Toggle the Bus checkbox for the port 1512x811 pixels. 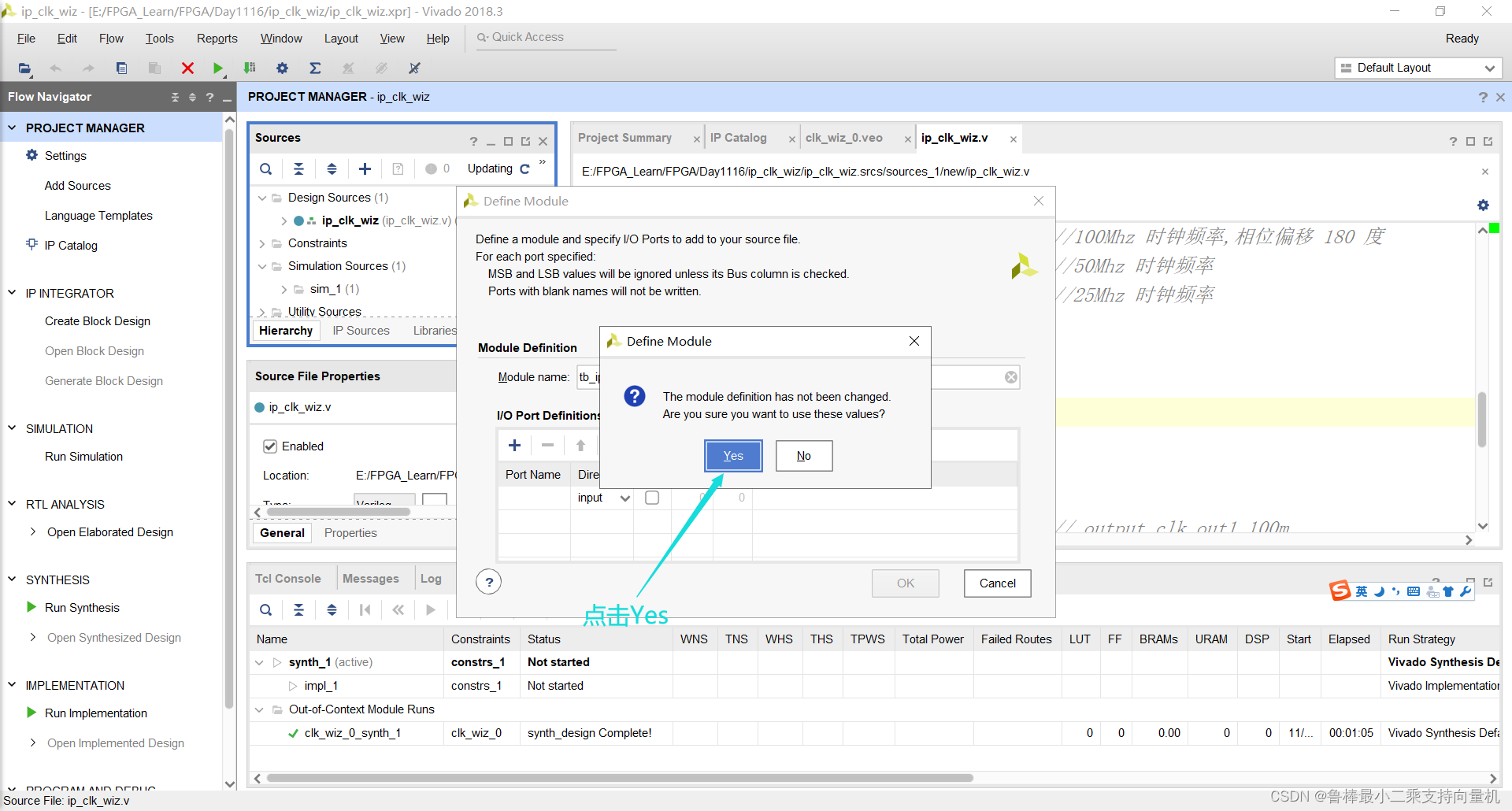[x=652, y=498]
